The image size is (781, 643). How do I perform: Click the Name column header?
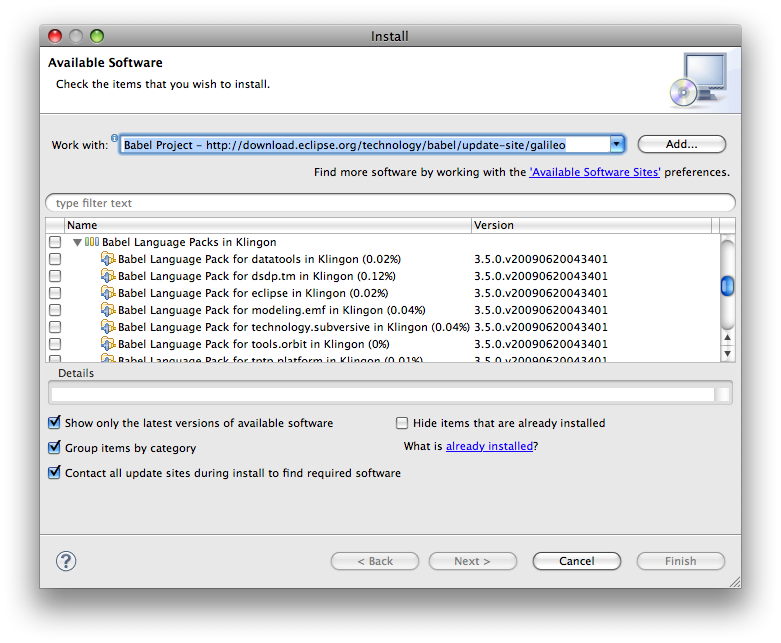pyautogui.click(x=267, y=225)
